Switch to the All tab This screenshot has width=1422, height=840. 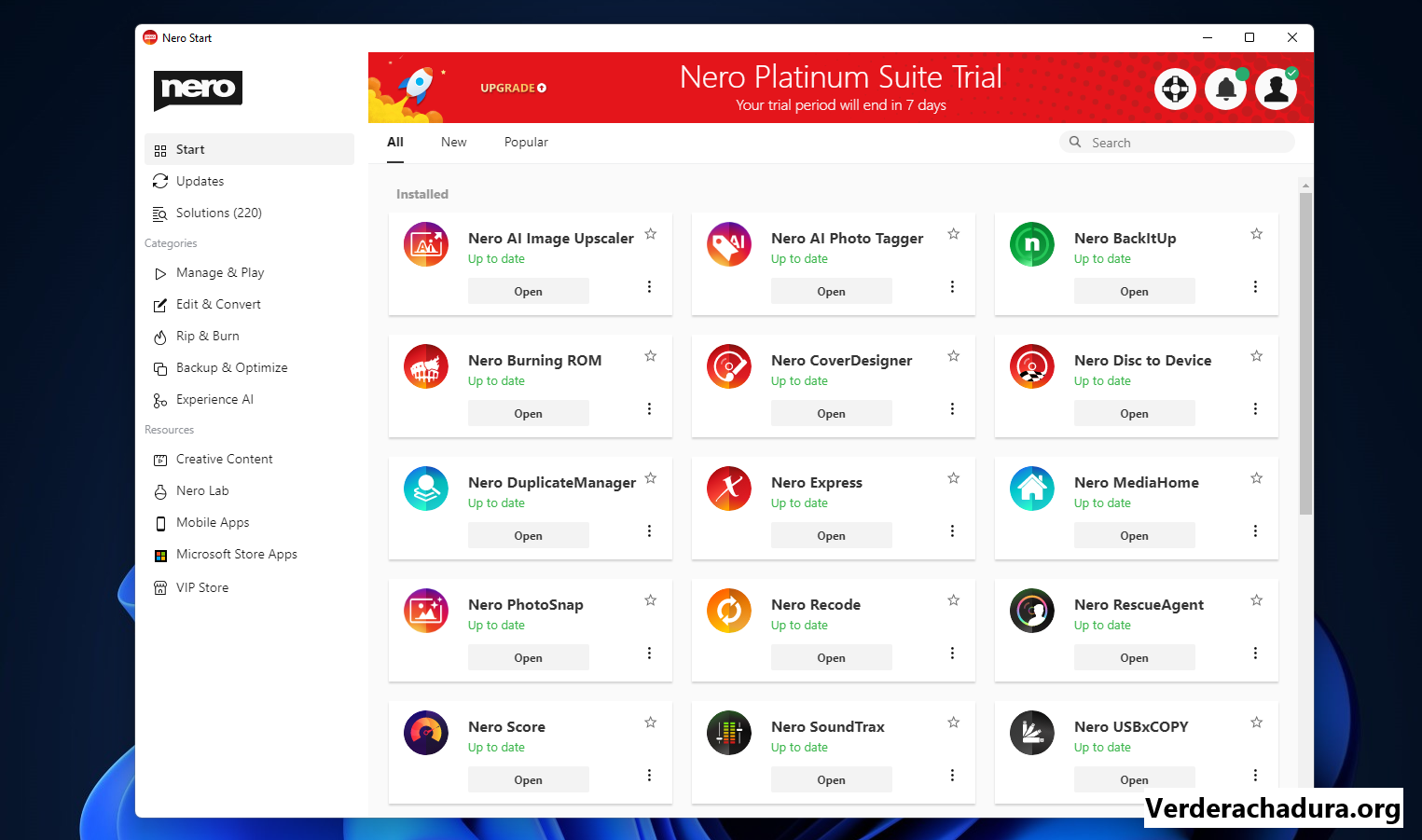(395, 142)
